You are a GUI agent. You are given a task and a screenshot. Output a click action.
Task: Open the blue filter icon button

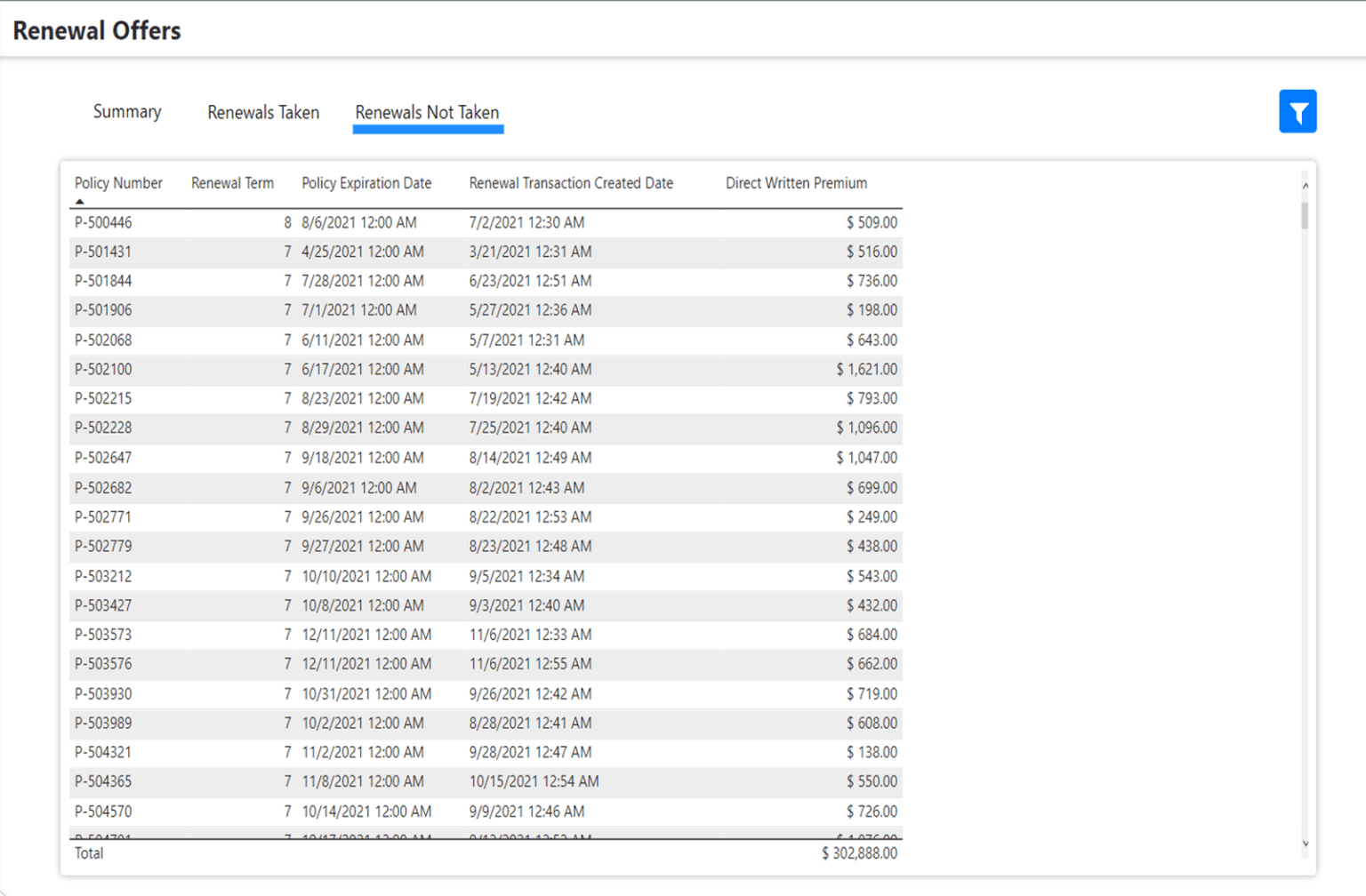(1297, 112)
